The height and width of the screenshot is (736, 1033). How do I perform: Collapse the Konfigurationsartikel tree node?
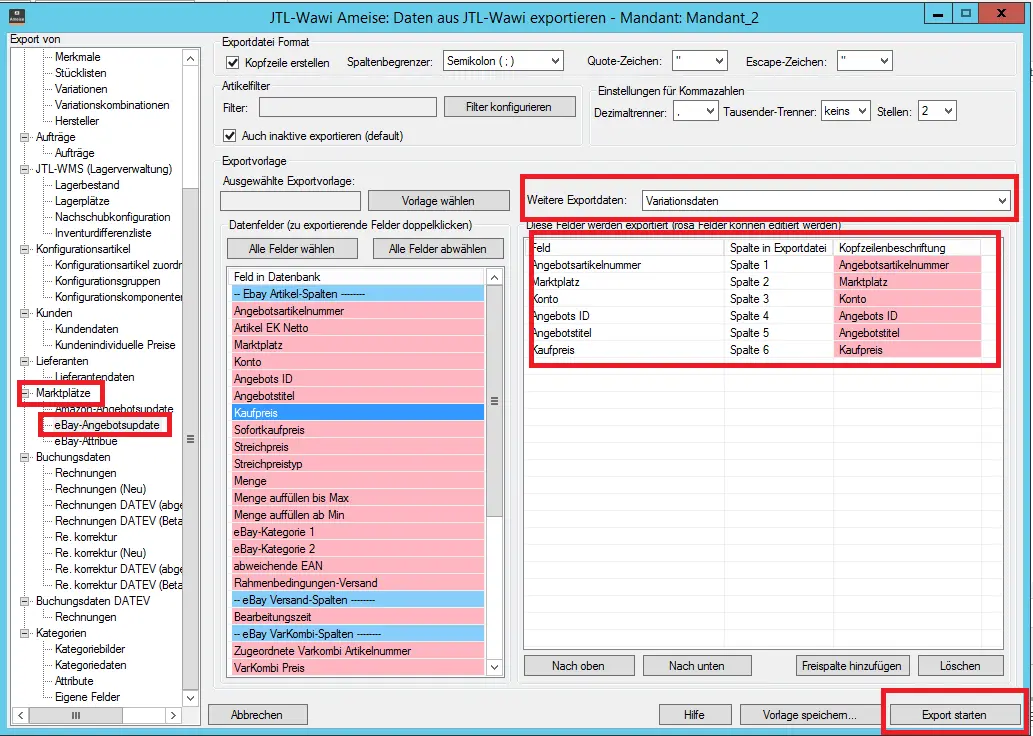tap(26, 249)
